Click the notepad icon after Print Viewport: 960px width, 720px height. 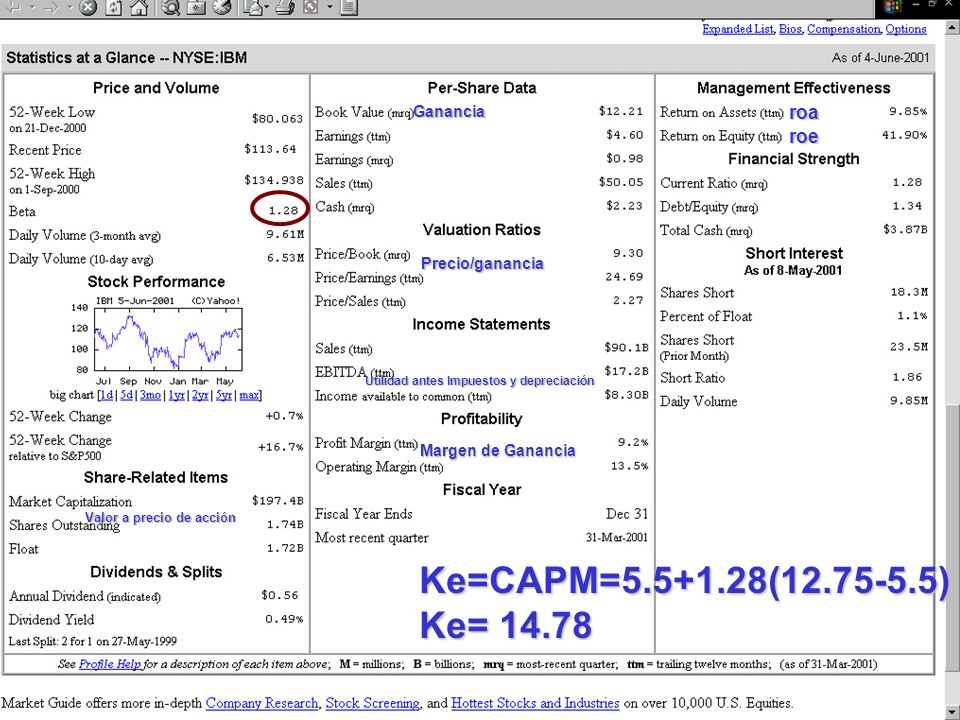click(348, 7)
